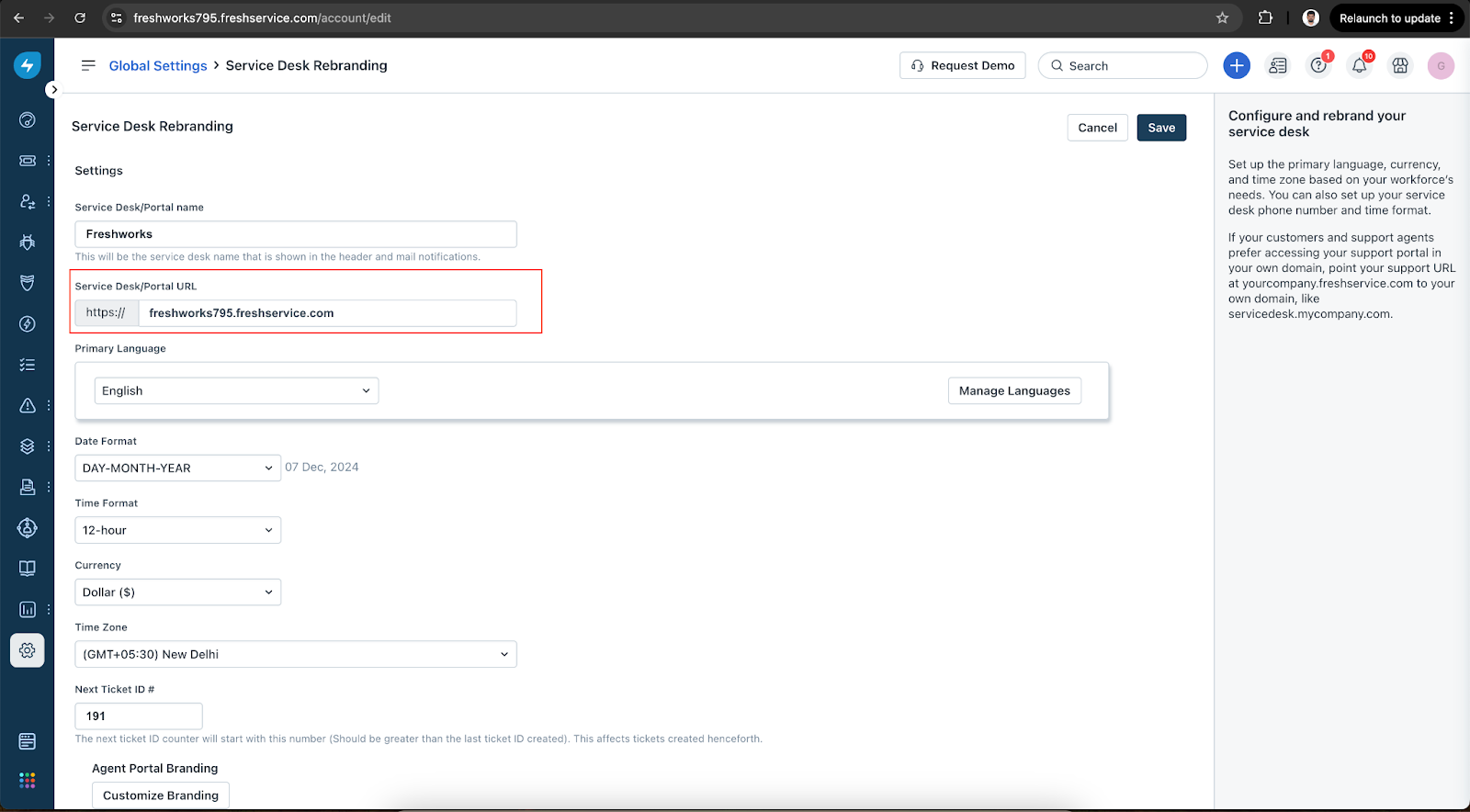
Task: Click the https:// prefix label
Action: [107, 313]
